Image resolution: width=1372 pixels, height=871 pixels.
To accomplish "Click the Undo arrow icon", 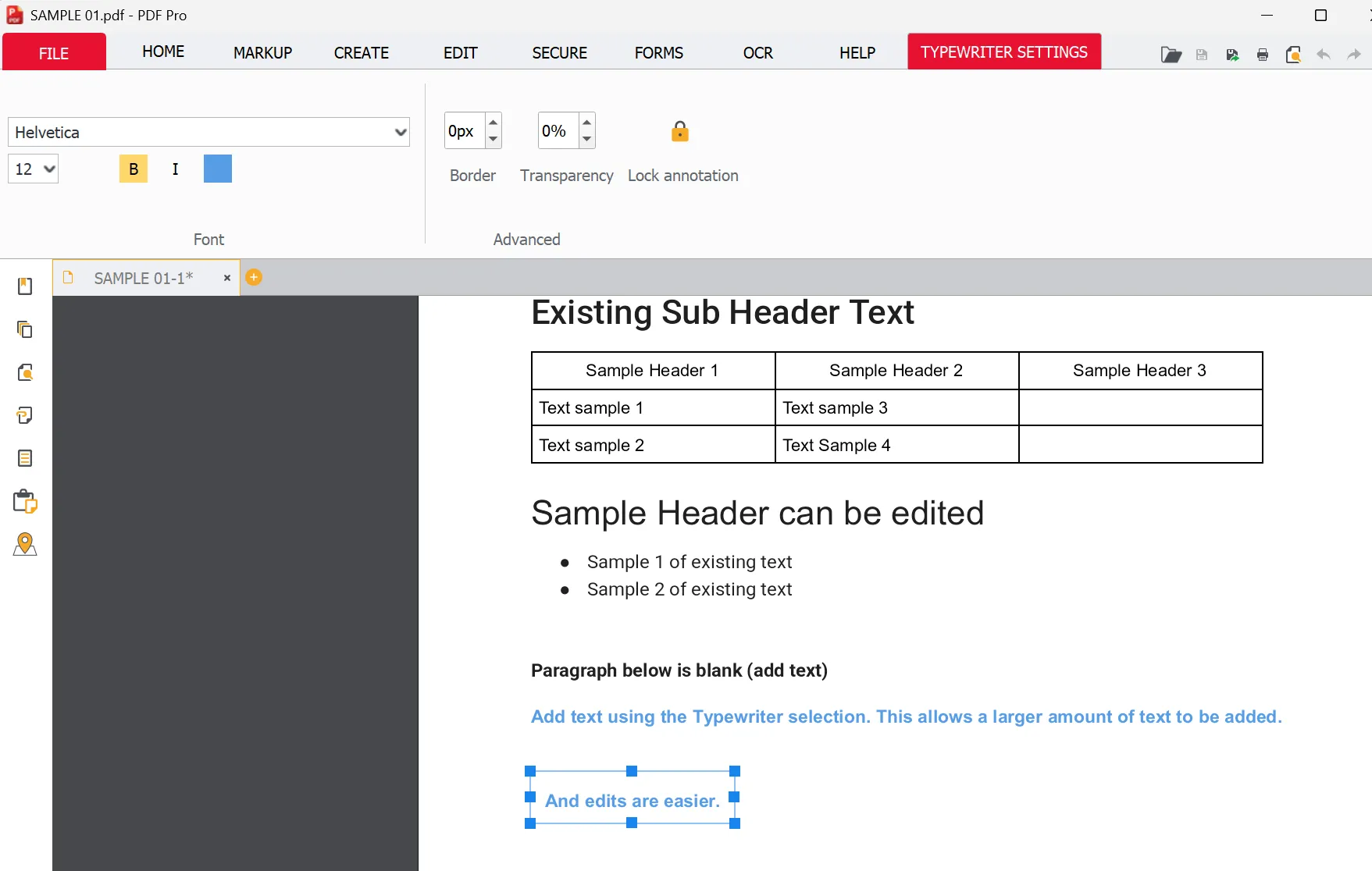I will 1324,55.
